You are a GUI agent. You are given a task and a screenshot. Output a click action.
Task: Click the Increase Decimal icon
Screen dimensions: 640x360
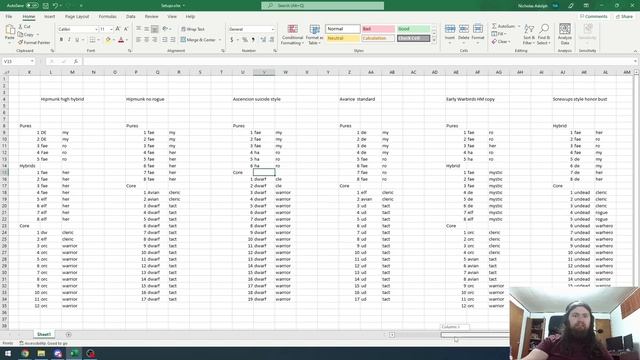coord(263,40)
